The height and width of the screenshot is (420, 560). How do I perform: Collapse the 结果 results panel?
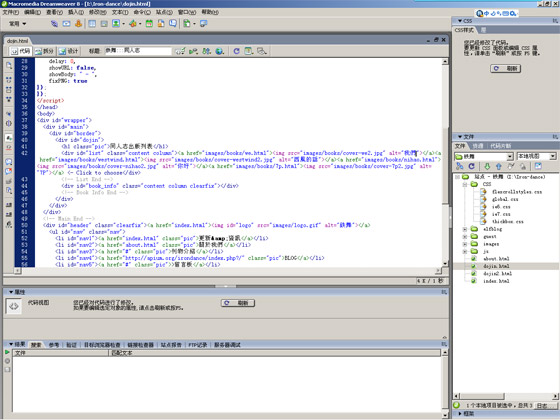[11, 344]
